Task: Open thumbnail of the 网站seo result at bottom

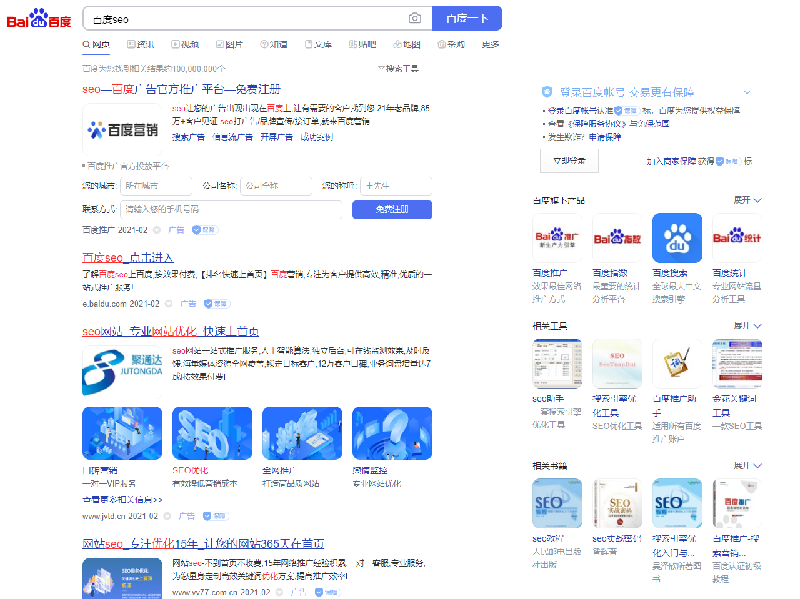Action: coord(122,578)
